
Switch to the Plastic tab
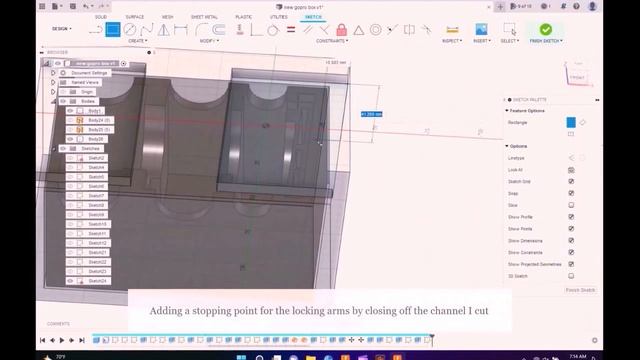[x=243, y=17]
